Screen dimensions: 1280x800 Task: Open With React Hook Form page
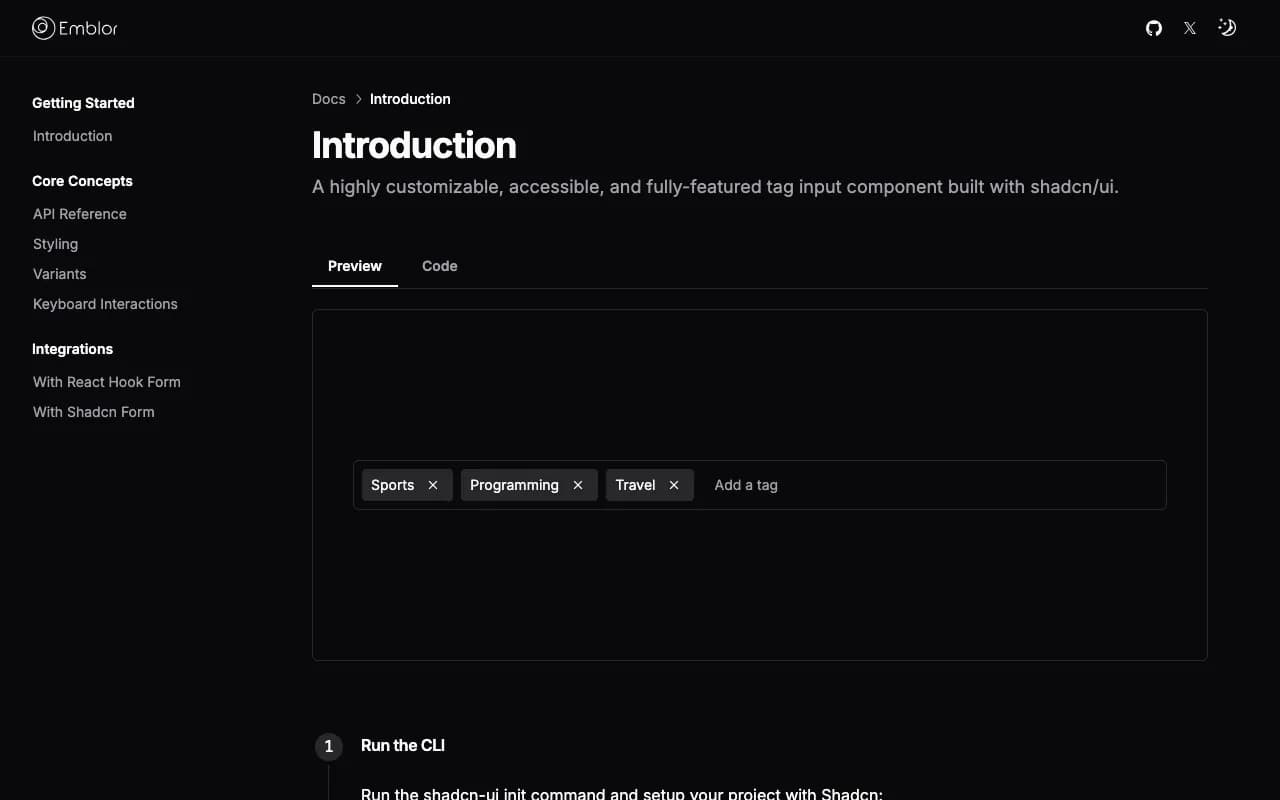click(x=107, y=382)
